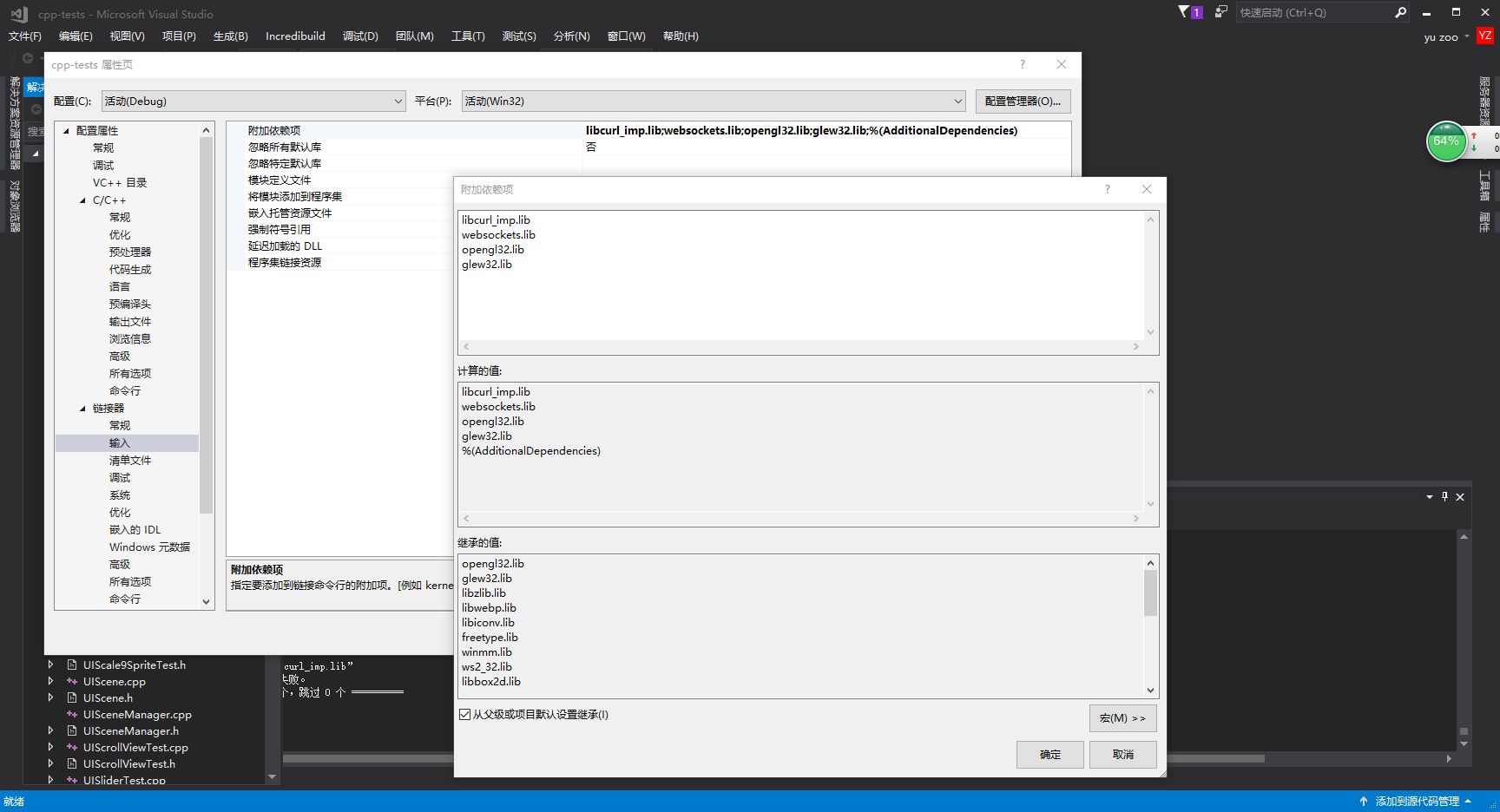Click the Quick Launch magnifier icon
Viewport: 1500px width, 812px height.
click(x=1400, y=12)
